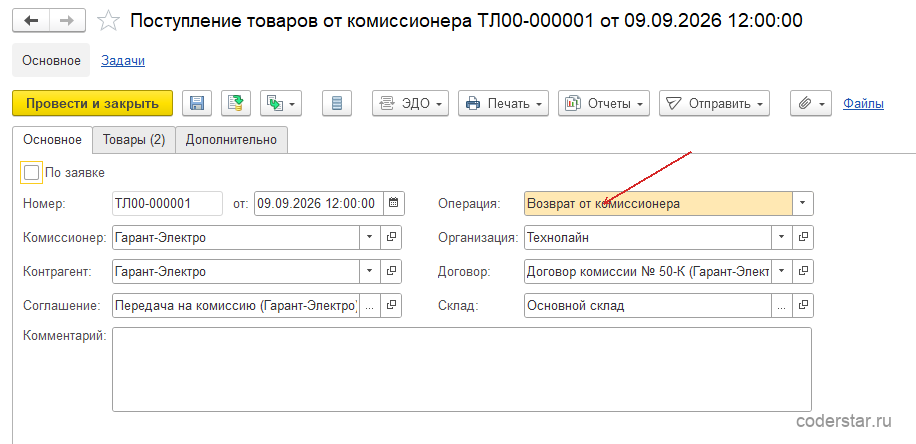Save the document with the floppy disk icon
Viewport: 916px width, 444px height.
[197, 103]
